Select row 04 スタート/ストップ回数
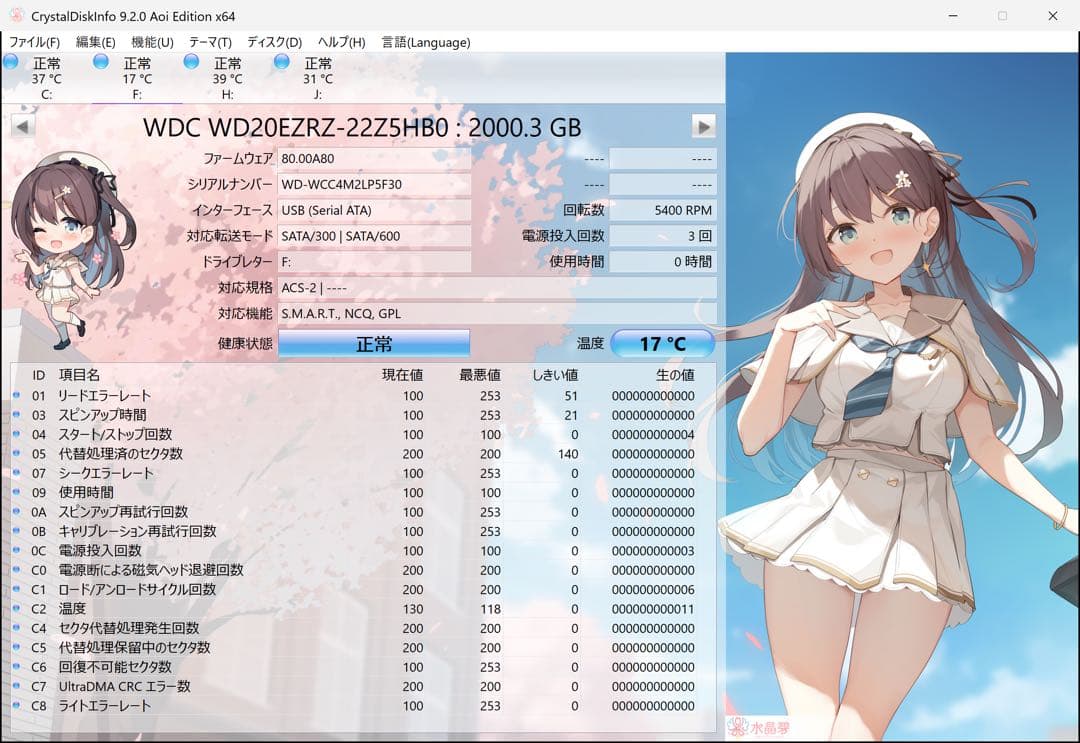1080x743 pixels. 363,435
